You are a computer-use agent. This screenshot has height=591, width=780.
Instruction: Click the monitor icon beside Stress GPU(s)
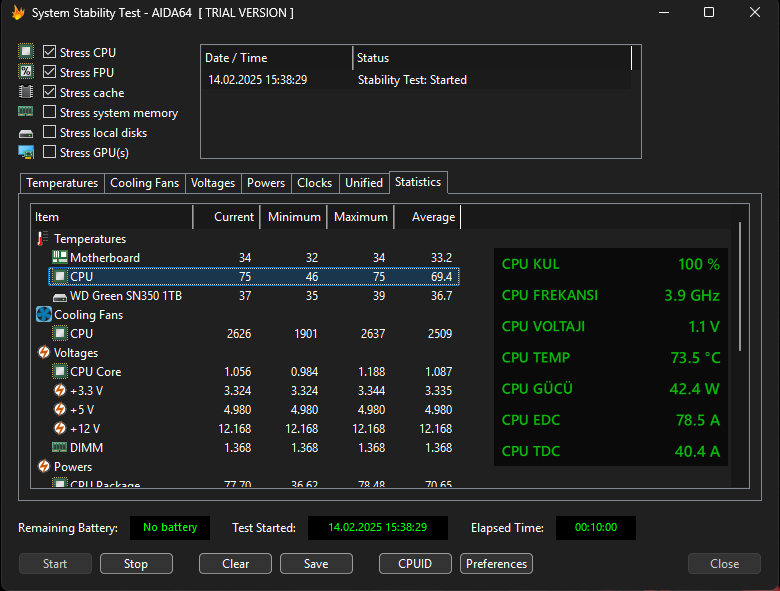pyautogui.click(x=26, y=152)
